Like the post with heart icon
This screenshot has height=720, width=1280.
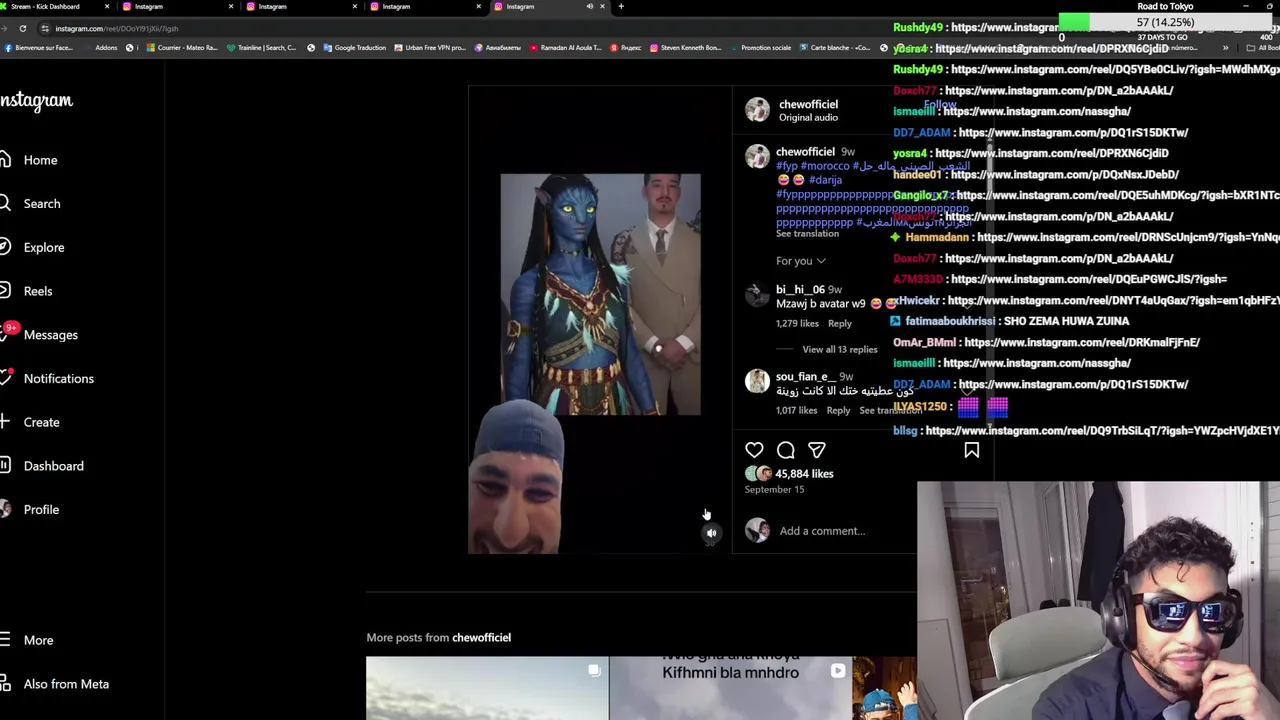[x=754, y=450]
